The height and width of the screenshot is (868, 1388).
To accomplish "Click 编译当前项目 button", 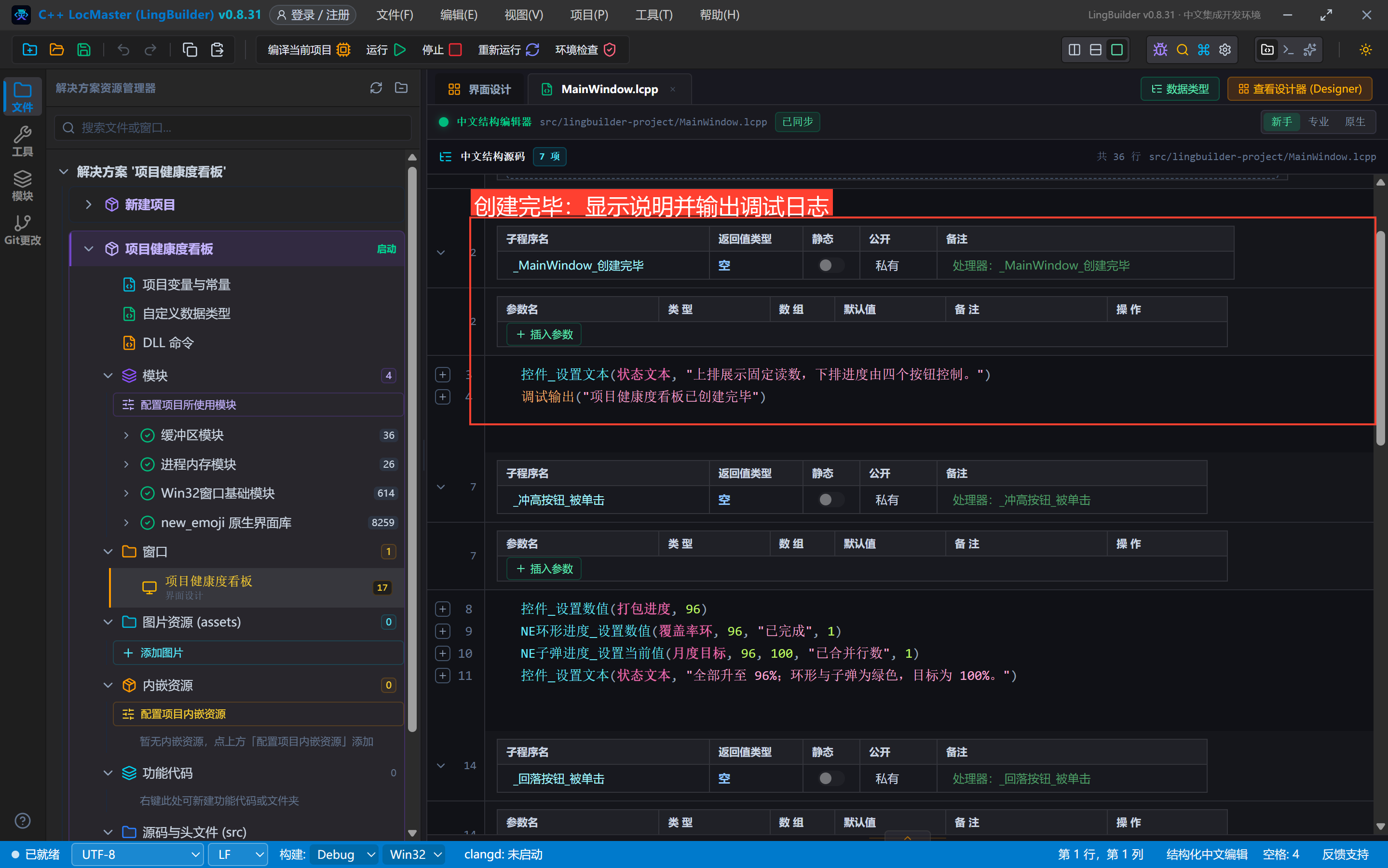I will coord(309,50).
